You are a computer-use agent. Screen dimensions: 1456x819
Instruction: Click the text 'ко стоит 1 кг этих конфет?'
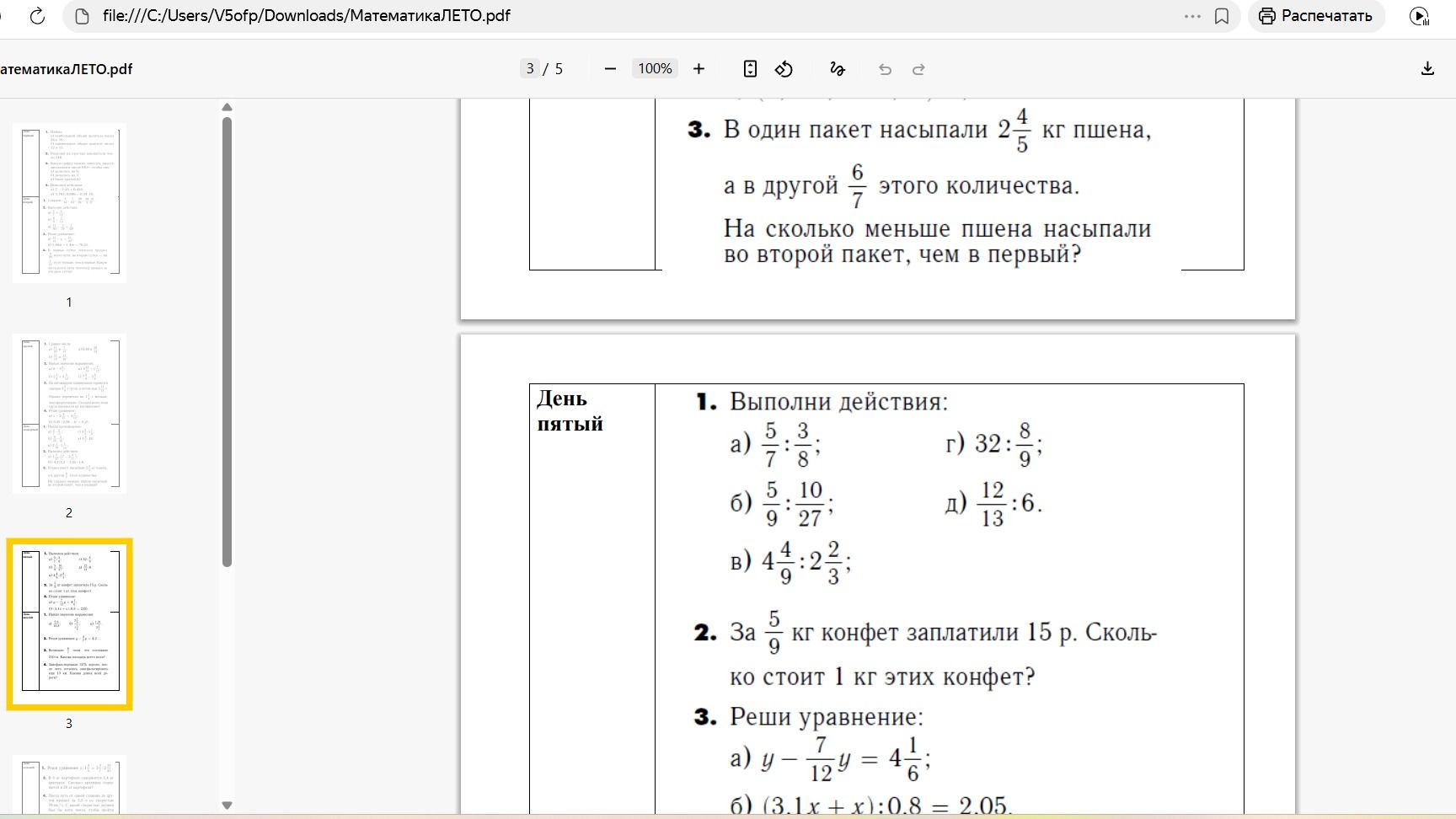[882, 677]
